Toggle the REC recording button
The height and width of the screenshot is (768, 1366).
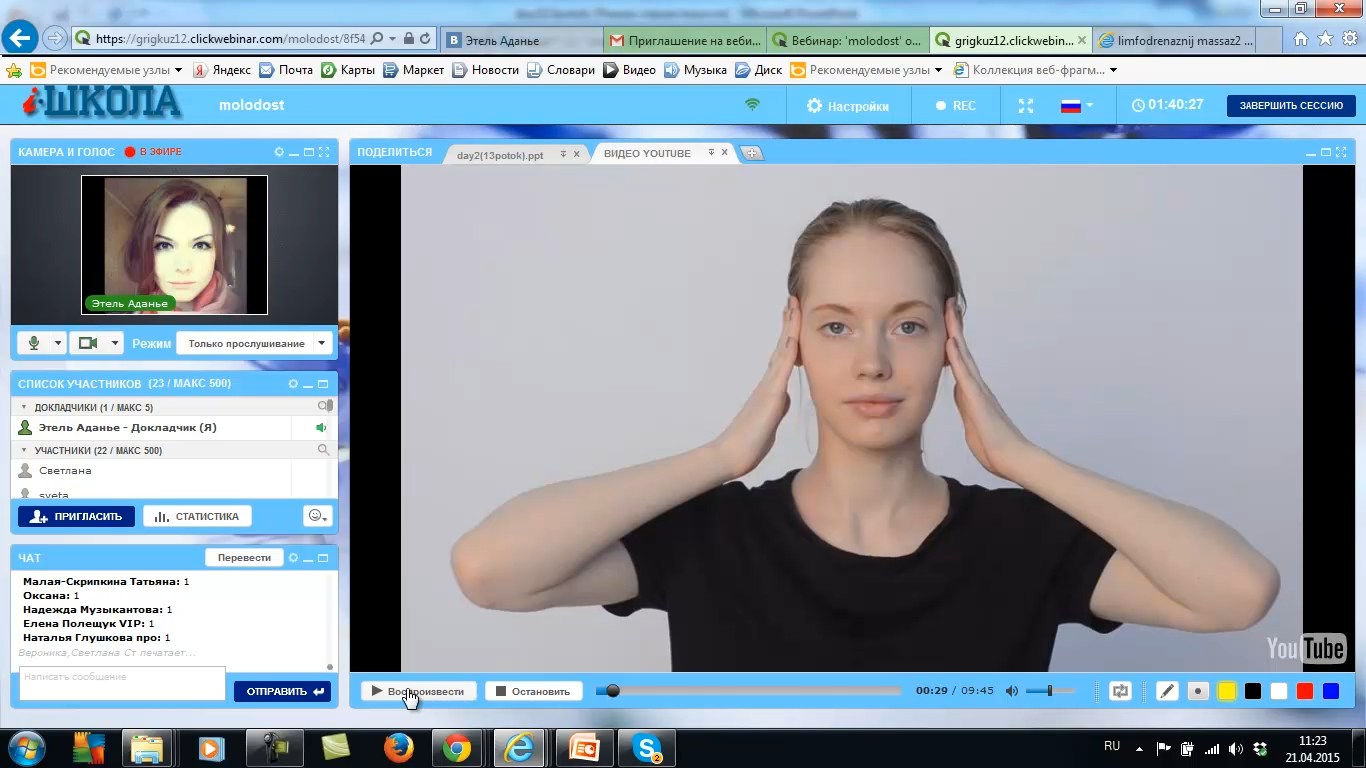[955, 105]
